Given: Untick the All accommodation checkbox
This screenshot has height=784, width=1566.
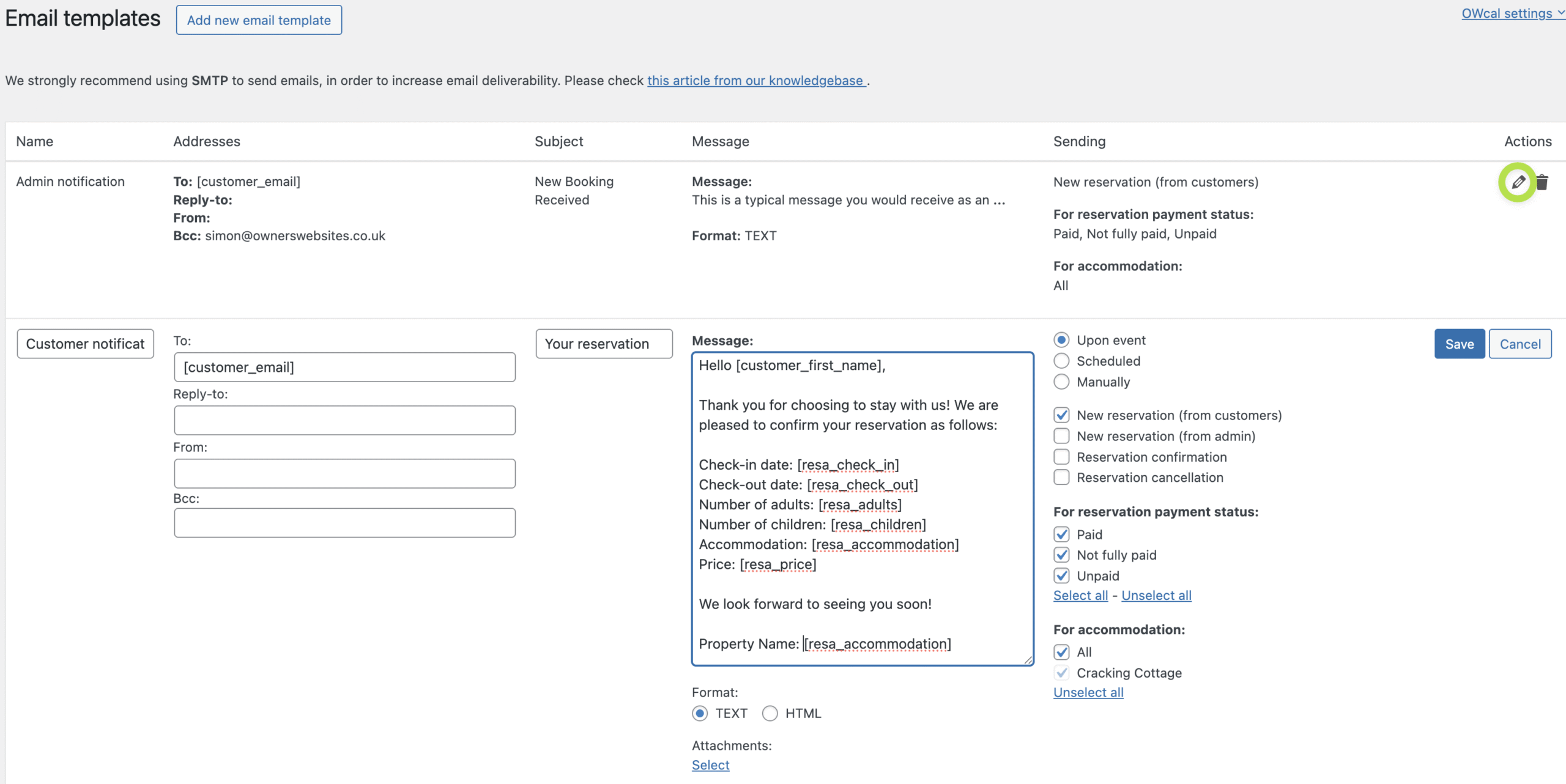Looking at the screenshot, I should point(1062,652).
